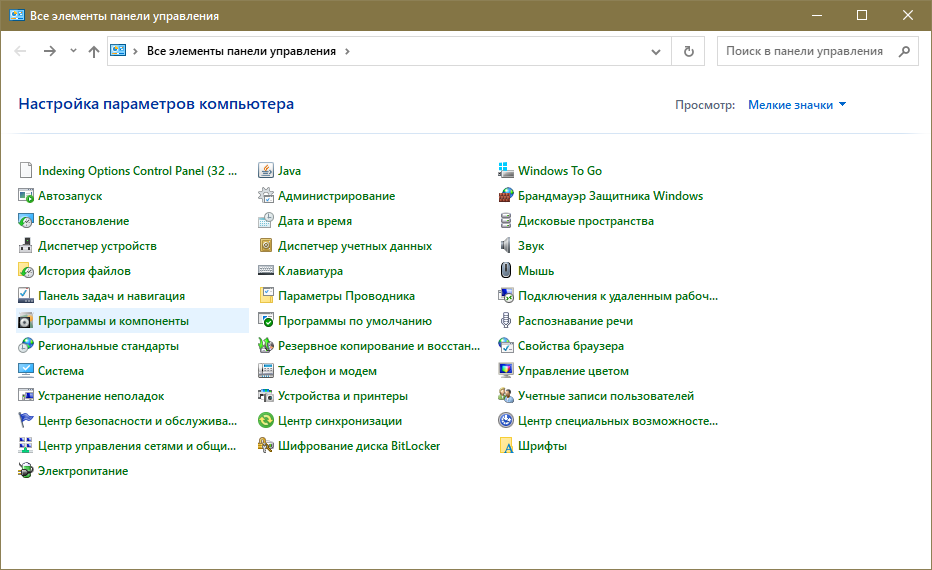This screenshot has height=570, width=932.
Task: Click the Поиск в панели управления field
Action: pyautogui.click(x=805, y=51)
